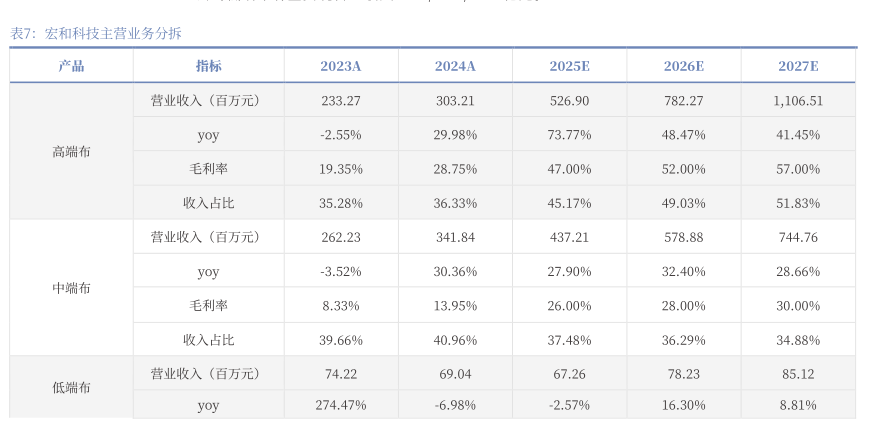Click the 低端布 product row label
The image size is (877, 445).
71,388
